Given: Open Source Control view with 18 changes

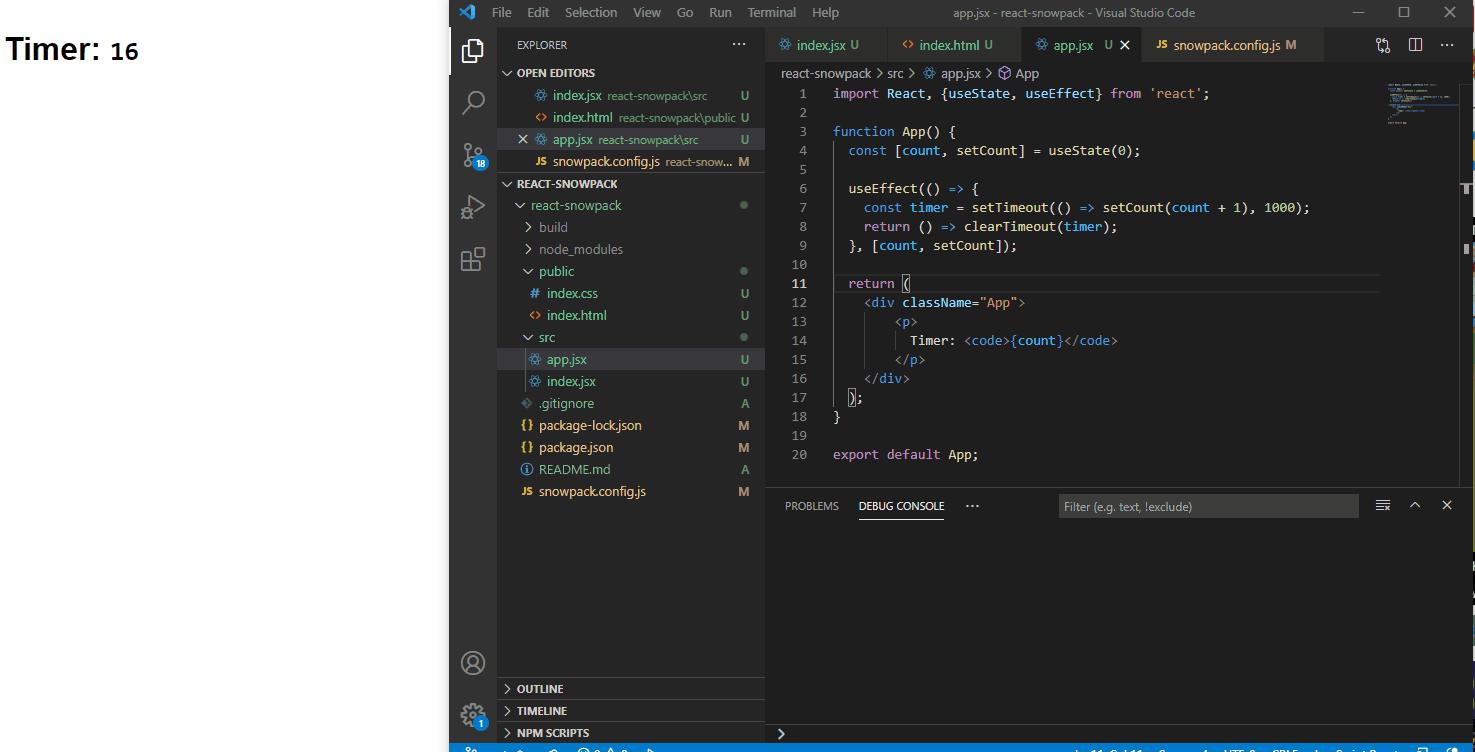Looking at the screenshot, I should click(473, 155).
